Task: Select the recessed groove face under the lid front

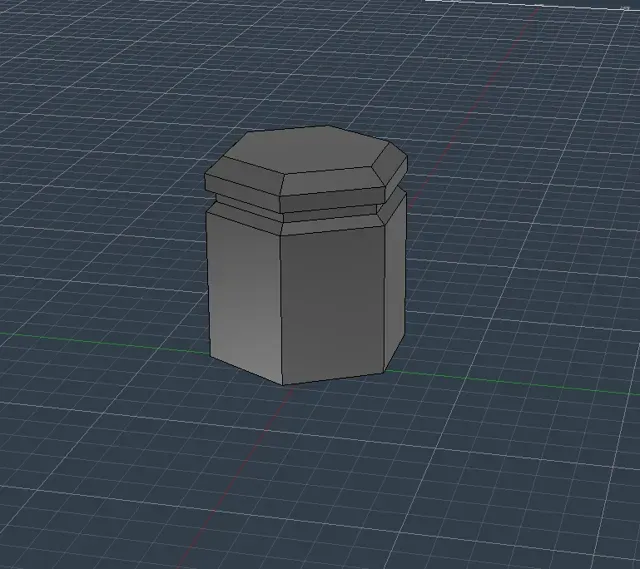Action: (x=329, y=214)
